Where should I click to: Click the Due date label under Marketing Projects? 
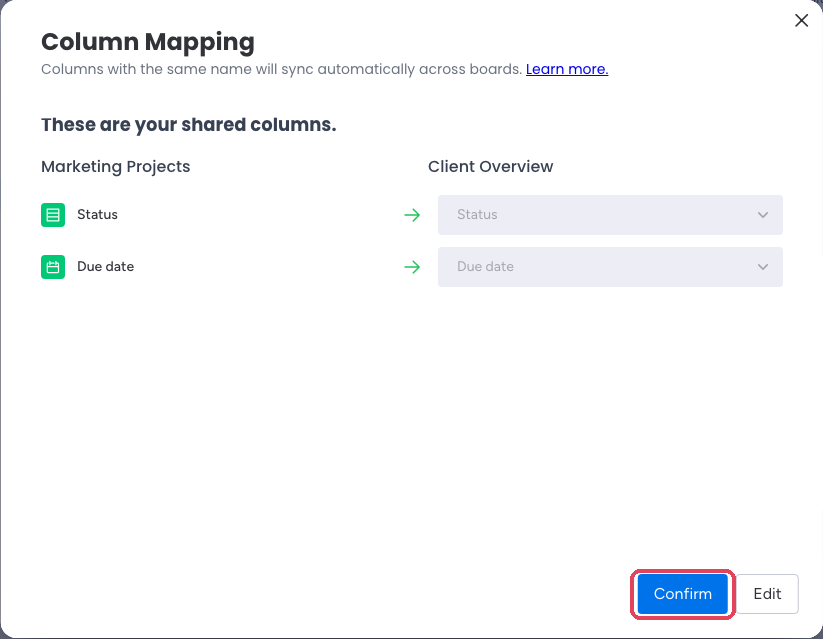105,266
